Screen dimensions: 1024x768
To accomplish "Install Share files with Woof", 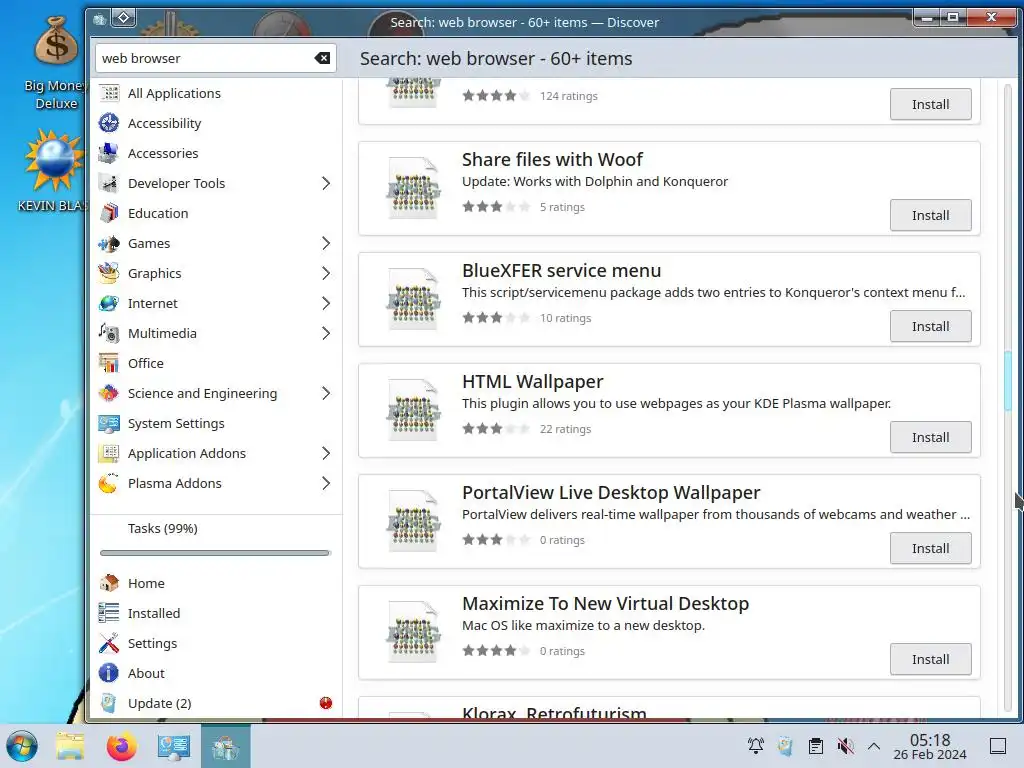I will [x=931, y=216].
